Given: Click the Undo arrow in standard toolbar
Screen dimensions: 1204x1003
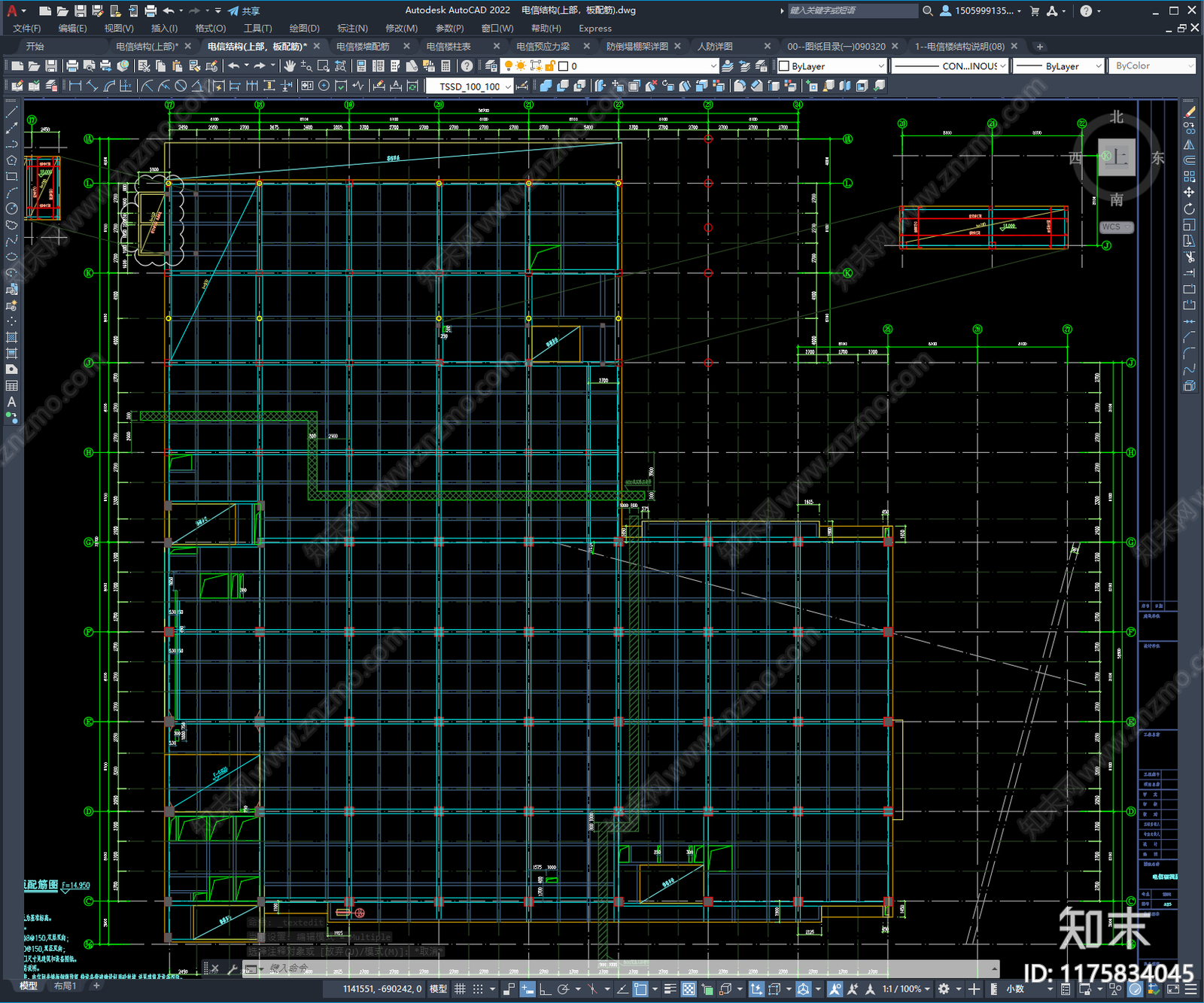Looking at the screenshot, I should 234,66.
